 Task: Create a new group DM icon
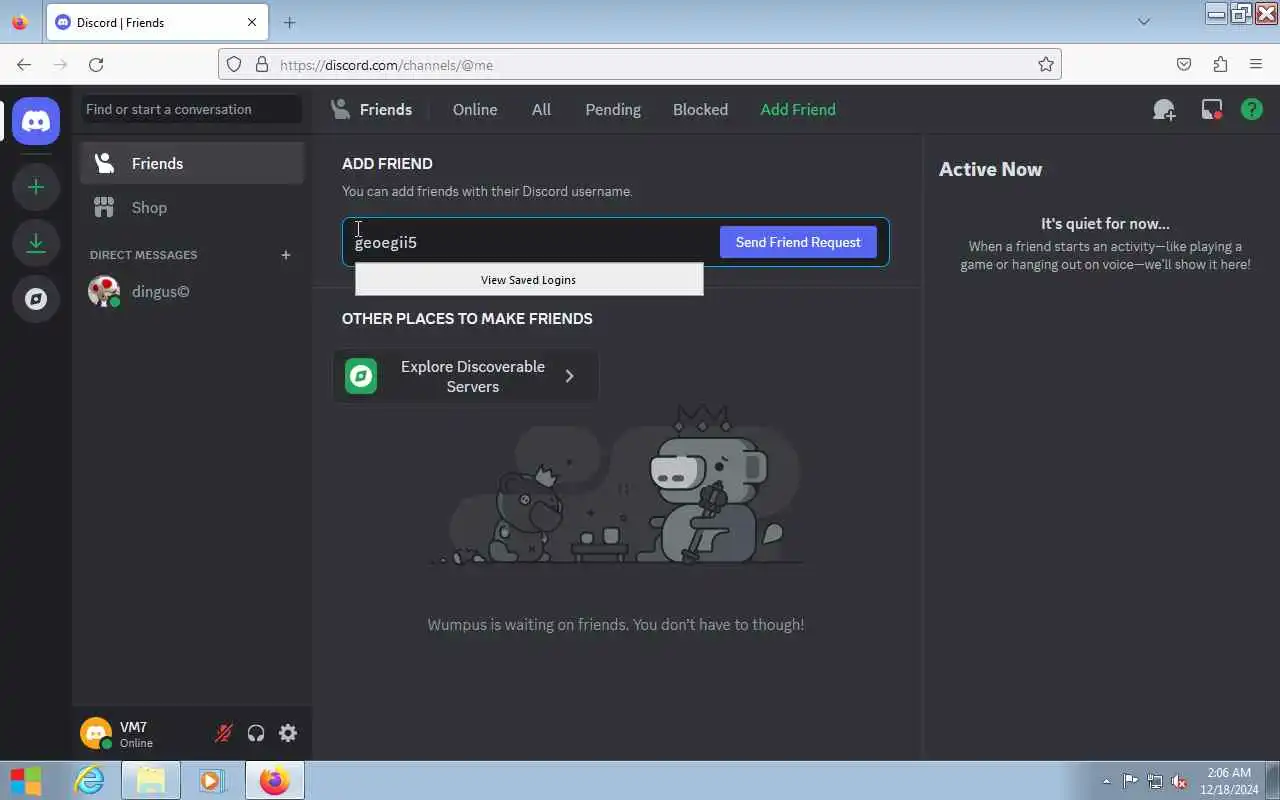[1164, 110]
